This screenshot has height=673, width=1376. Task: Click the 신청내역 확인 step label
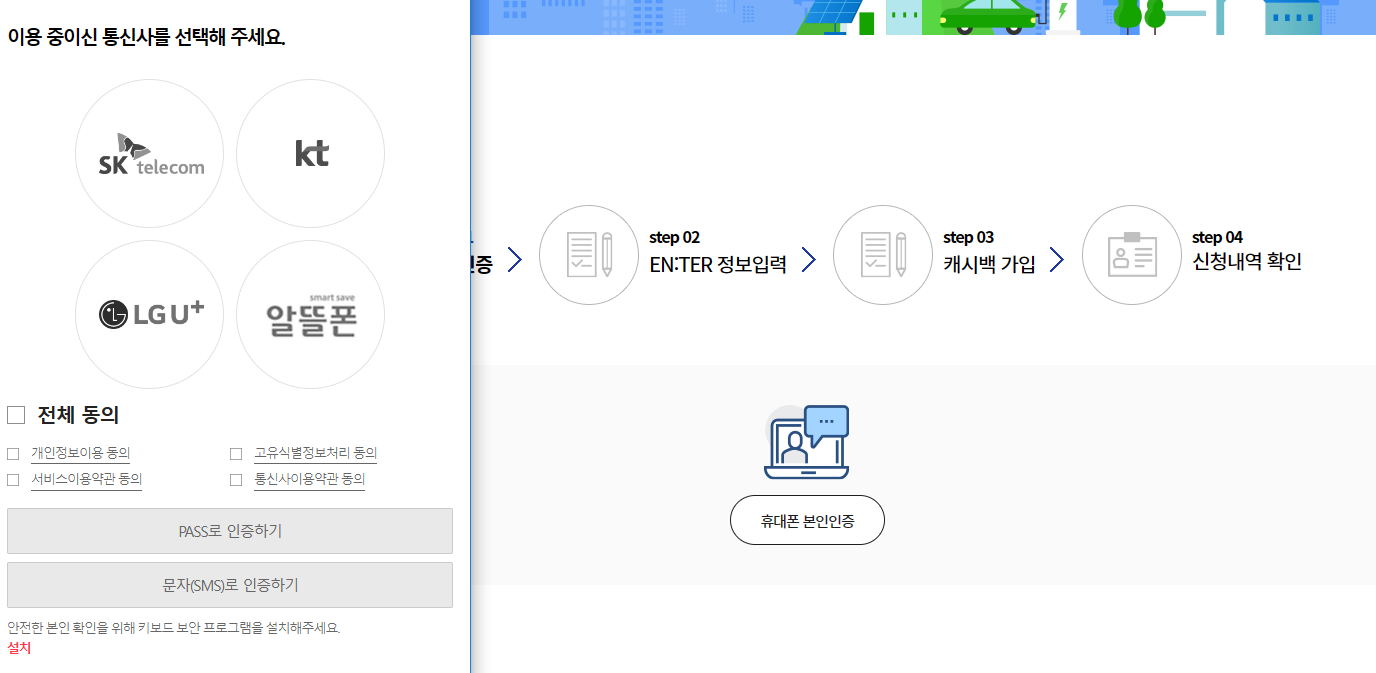point(1247,262)
